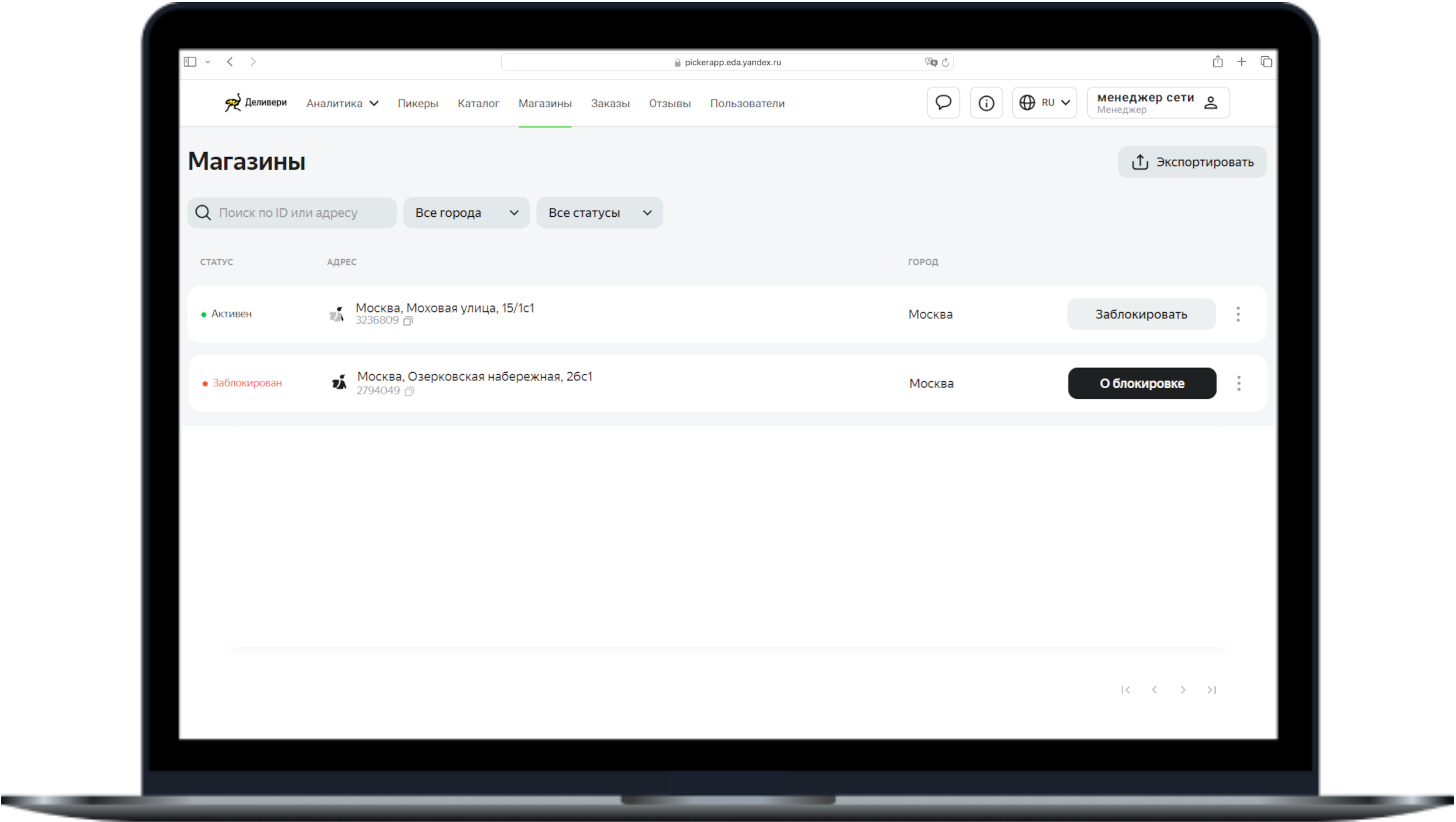Select the Магазины tab
The width and height of the screenshot is (1456, 822).
(545, 103)
